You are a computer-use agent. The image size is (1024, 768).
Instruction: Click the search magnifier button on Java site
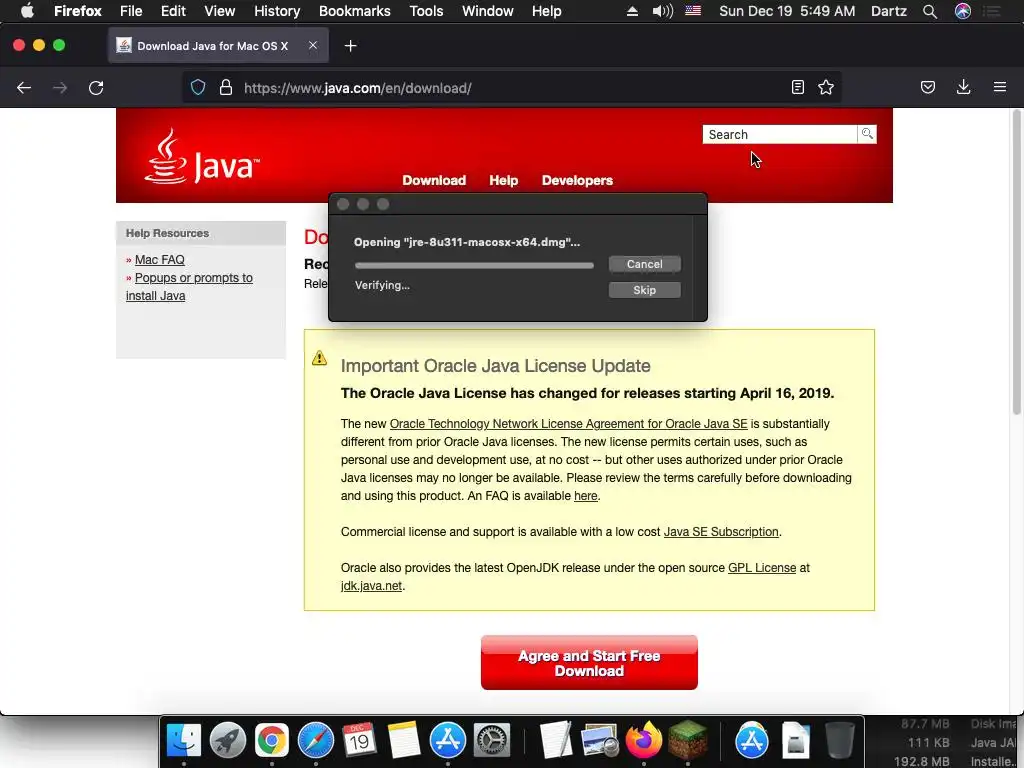point(867,134)
